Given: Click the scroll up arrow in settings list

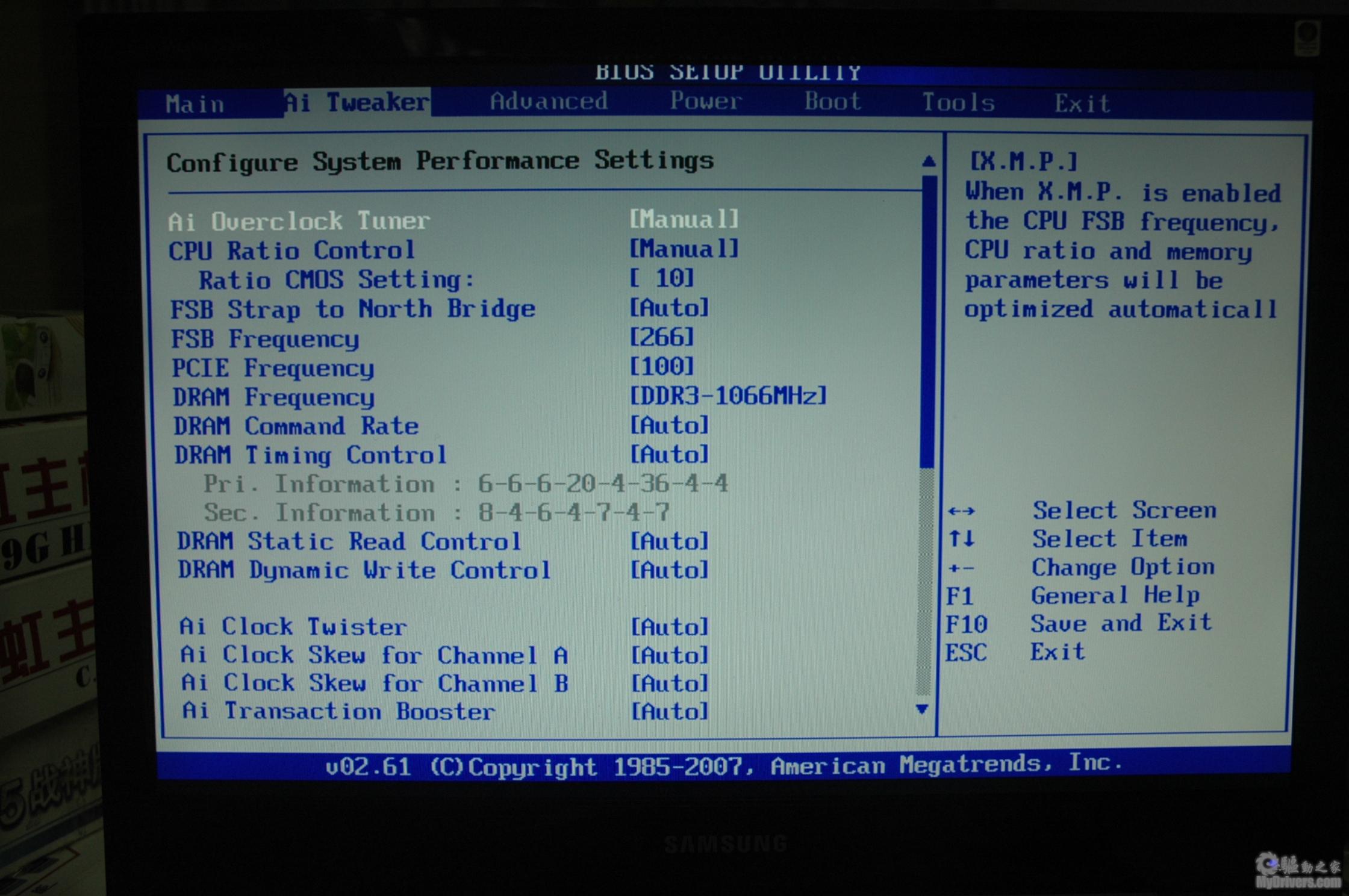Looking at the screenshot, I should (928, 161).
